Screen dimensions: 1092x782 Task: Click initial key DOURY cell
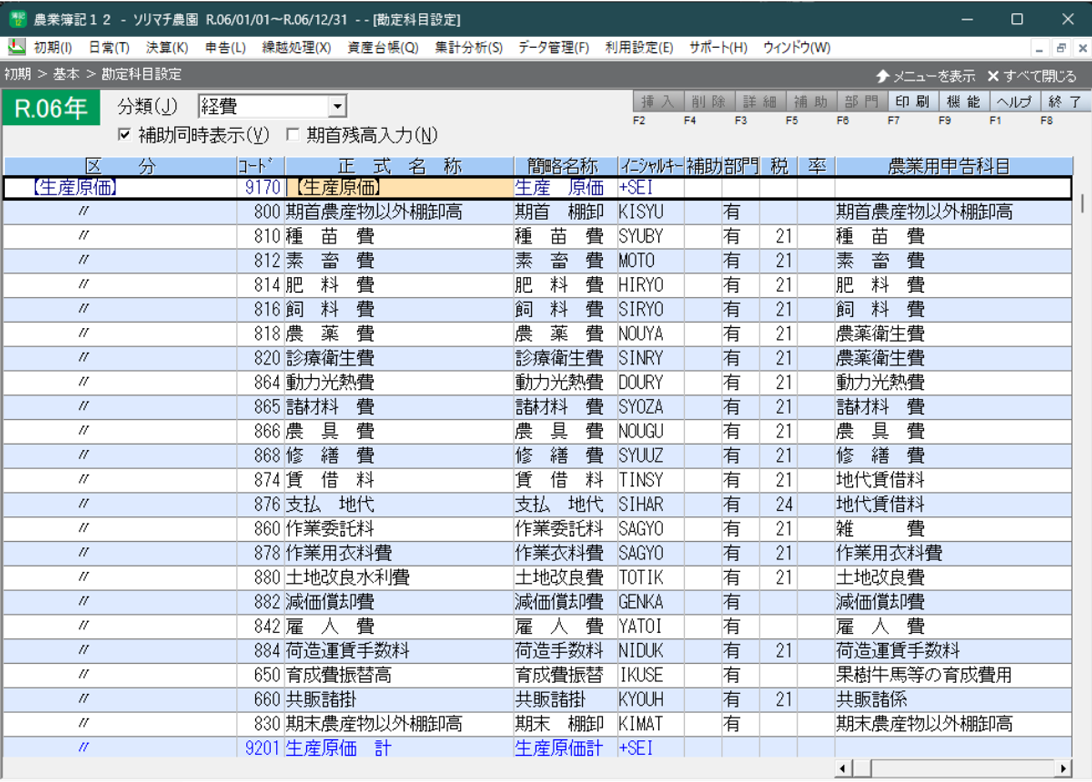(x=650, y=382)
